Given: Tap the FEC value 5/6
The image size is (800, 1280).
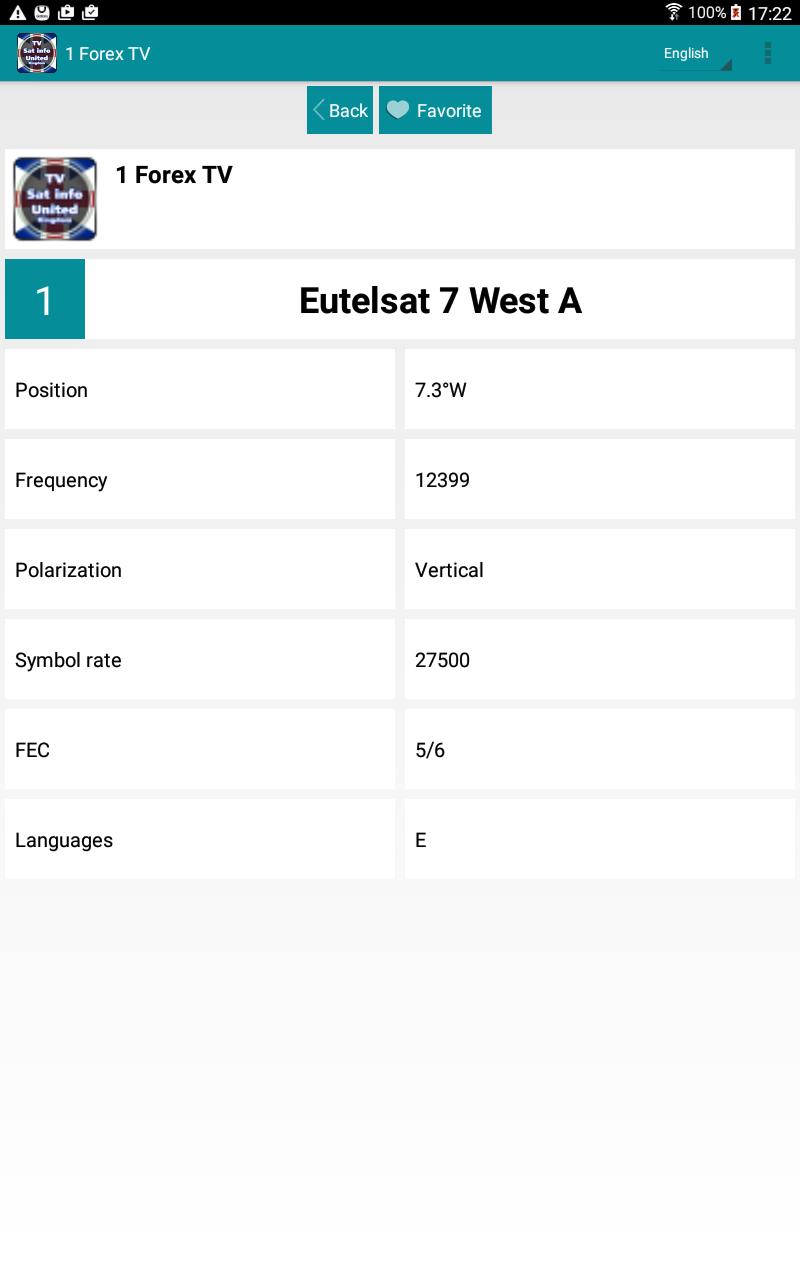Looking at the screenshot, I should (x=430, y=750).
